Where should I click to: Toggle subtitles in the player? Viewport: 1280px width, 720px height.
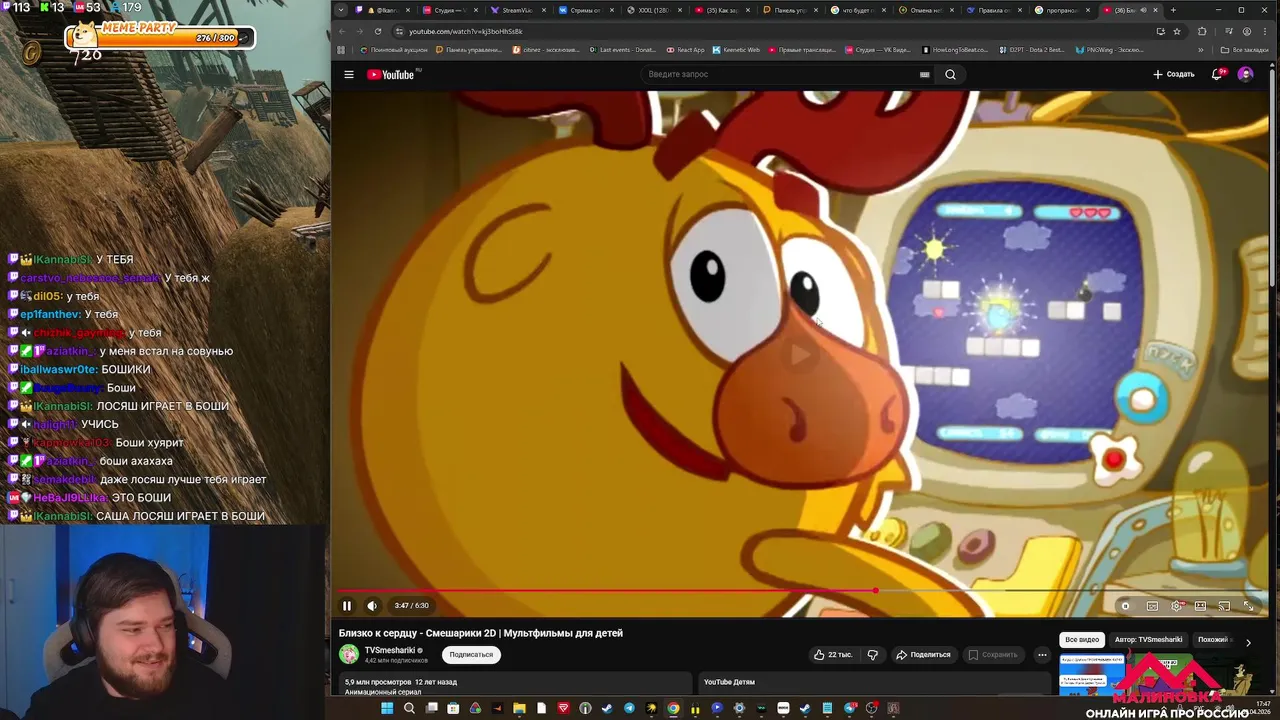(1152, 606)
